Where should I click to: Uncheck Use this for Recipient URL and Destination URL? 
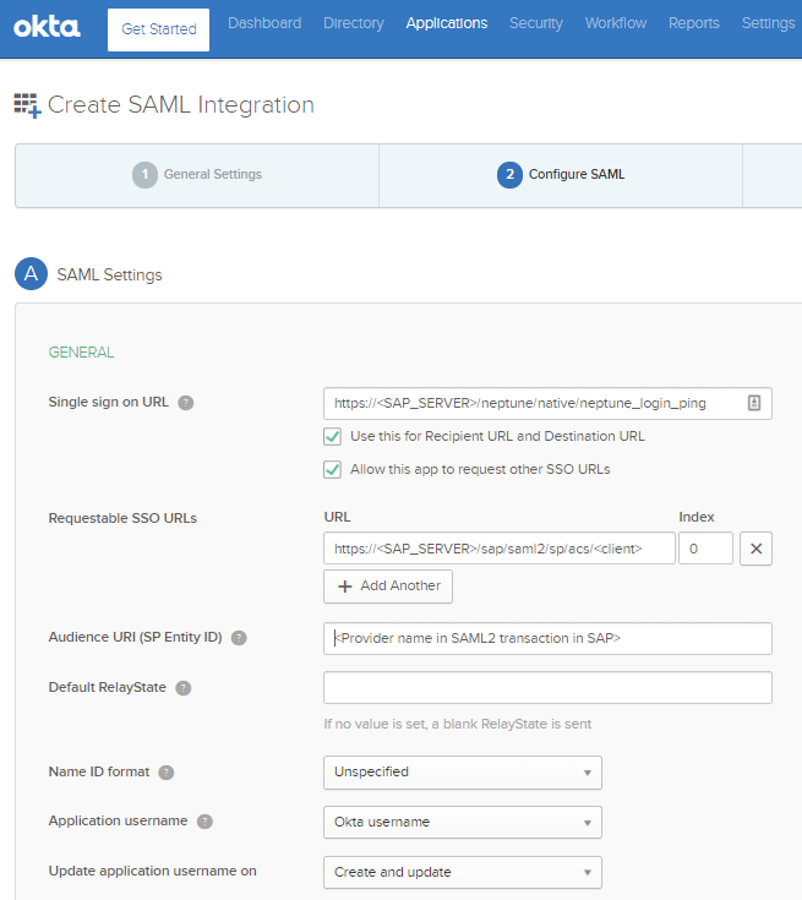[330, 436]
